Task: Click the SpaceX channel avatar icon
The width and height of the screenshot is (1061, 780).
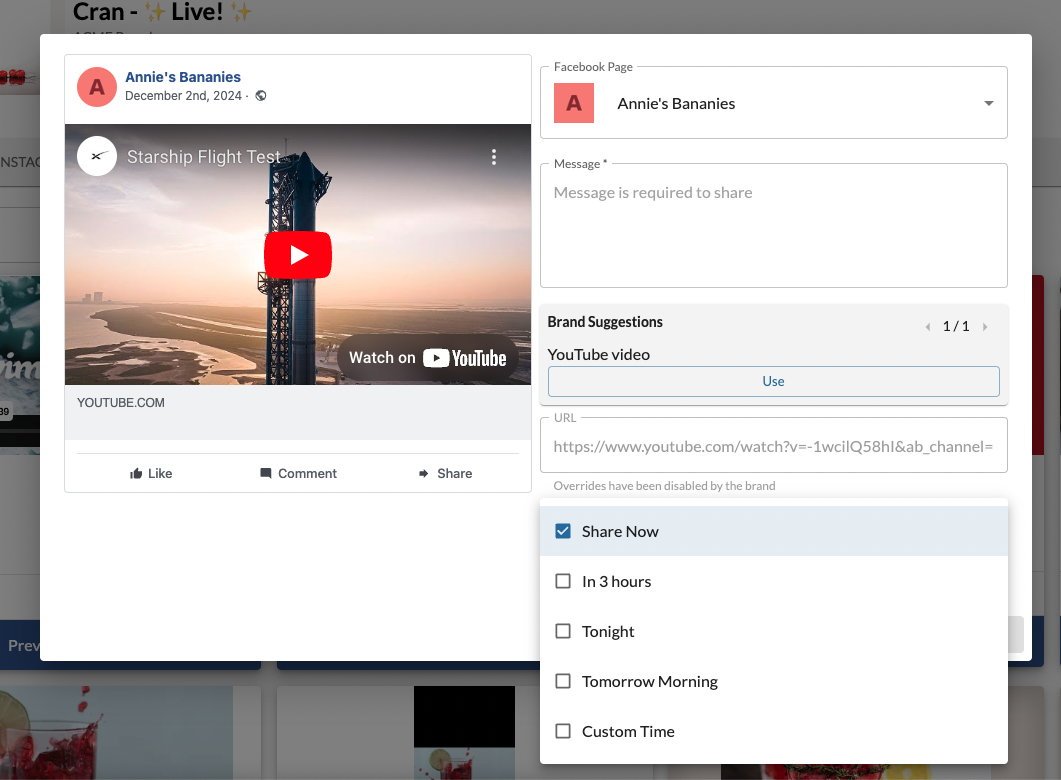Action: pyautogui.click(x=97, y=156)
